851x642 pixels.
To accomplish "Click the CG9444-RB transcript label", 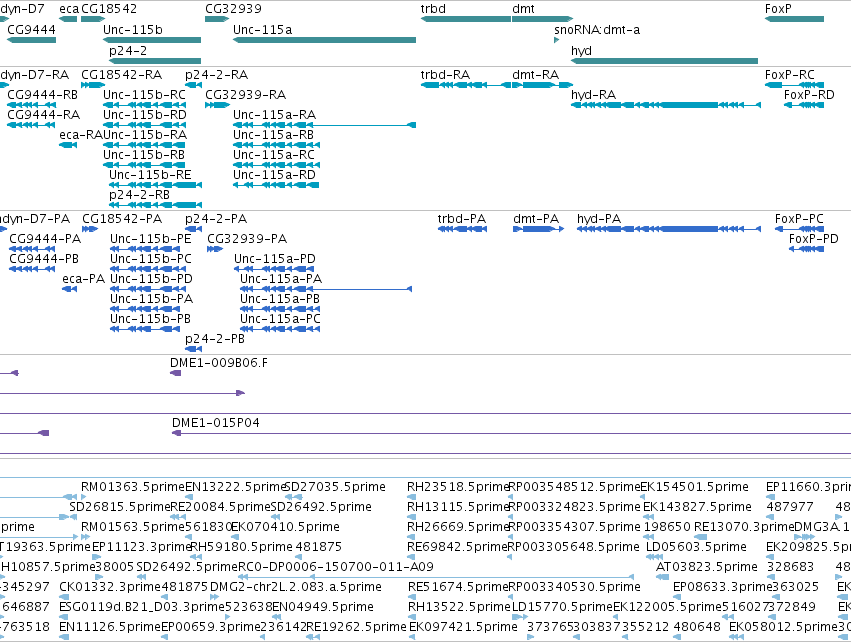I will pos(43,94).
